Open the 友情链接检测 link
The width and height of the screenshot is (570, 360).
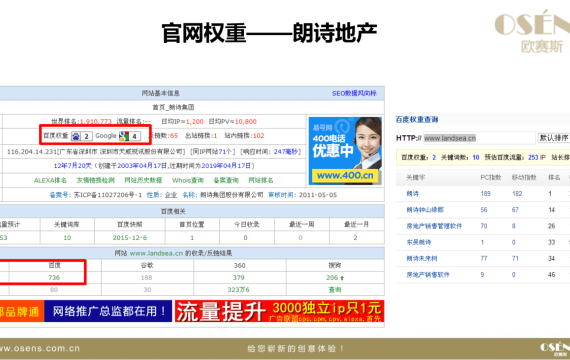pos(95,180)
